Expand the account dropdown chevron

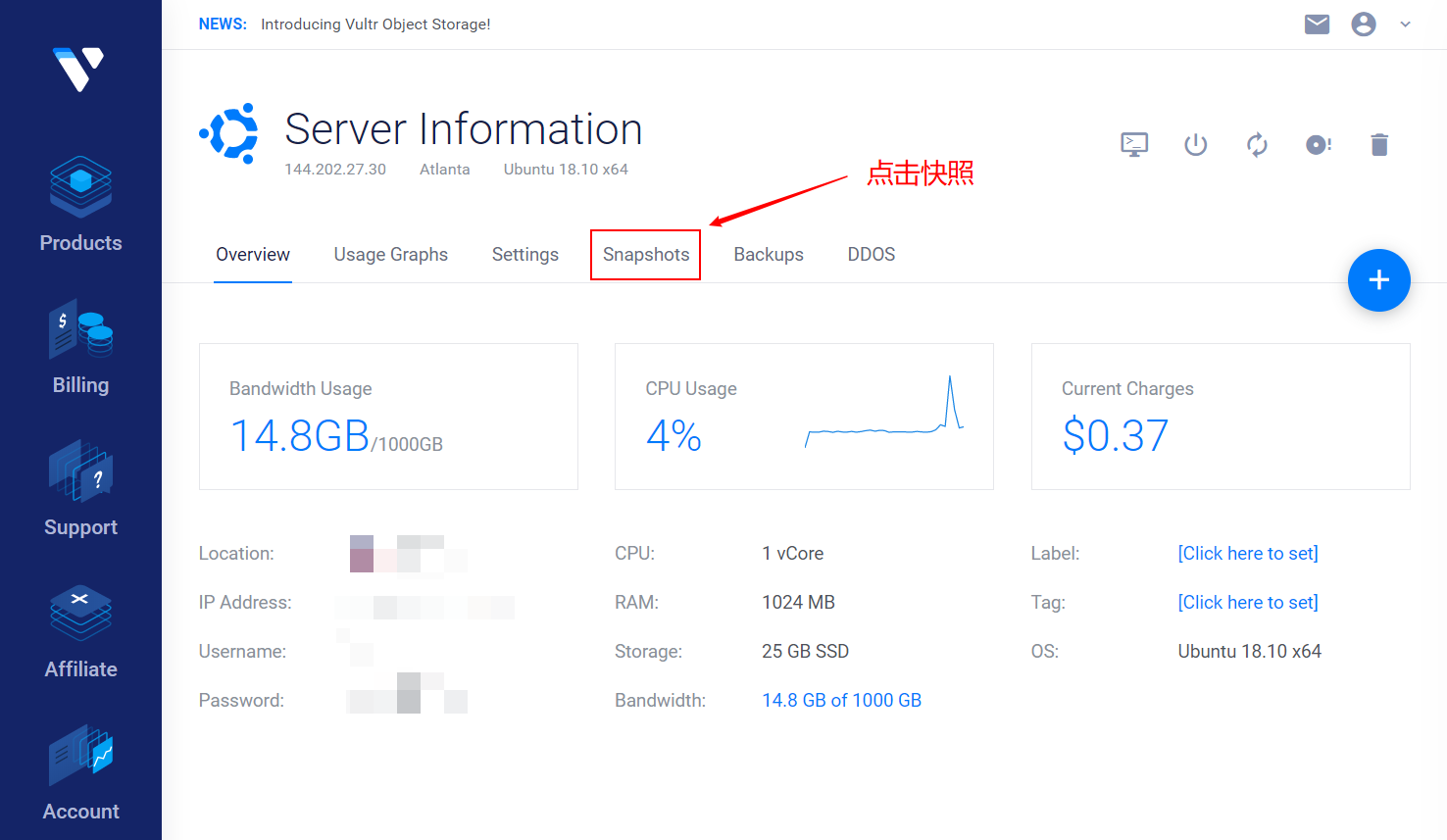(1405, 25)
